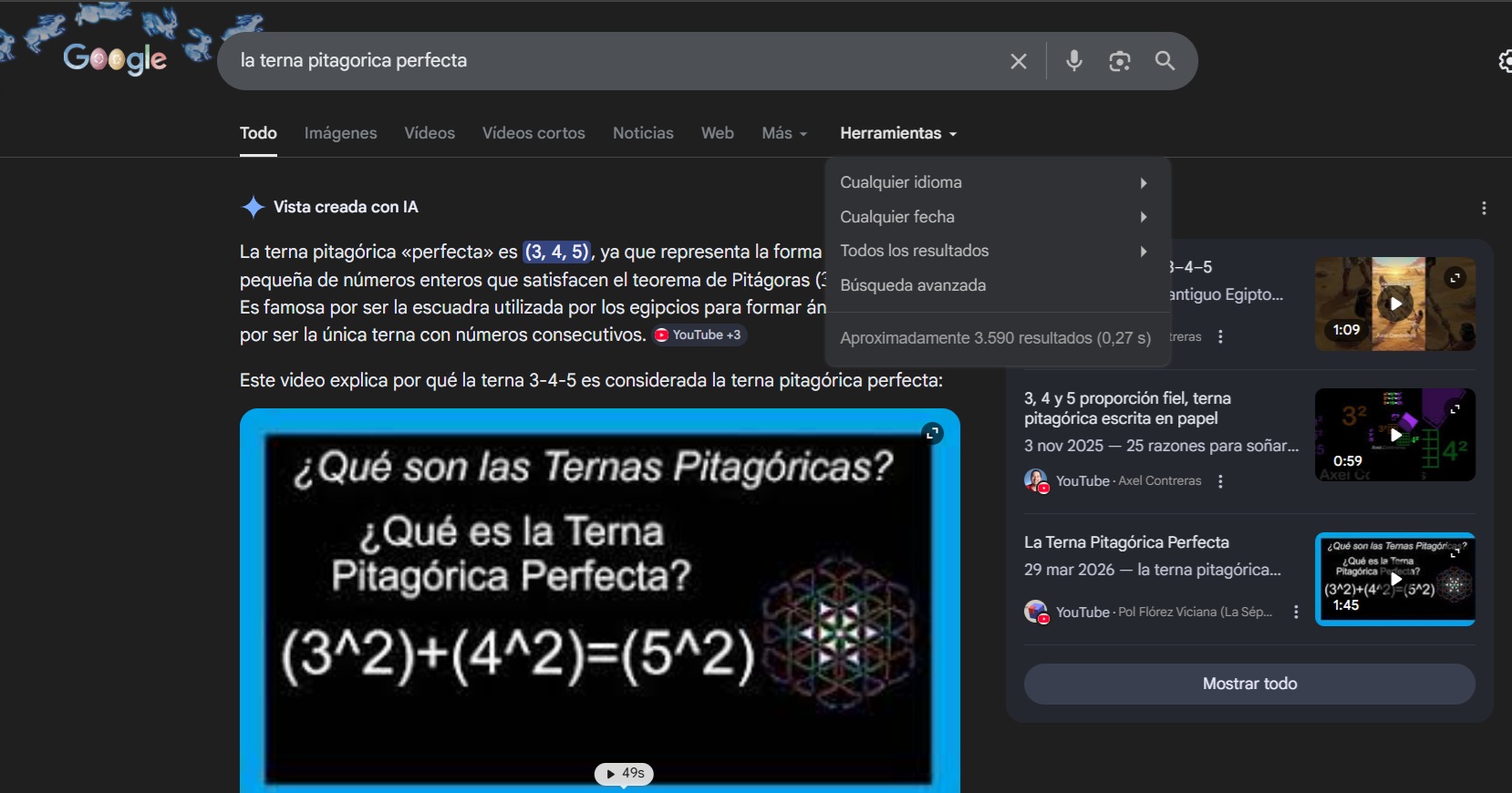Open options for the Axel Contreras video result
The width and height of the screenshot is (1512, 793).
(x=1220, y=481)
